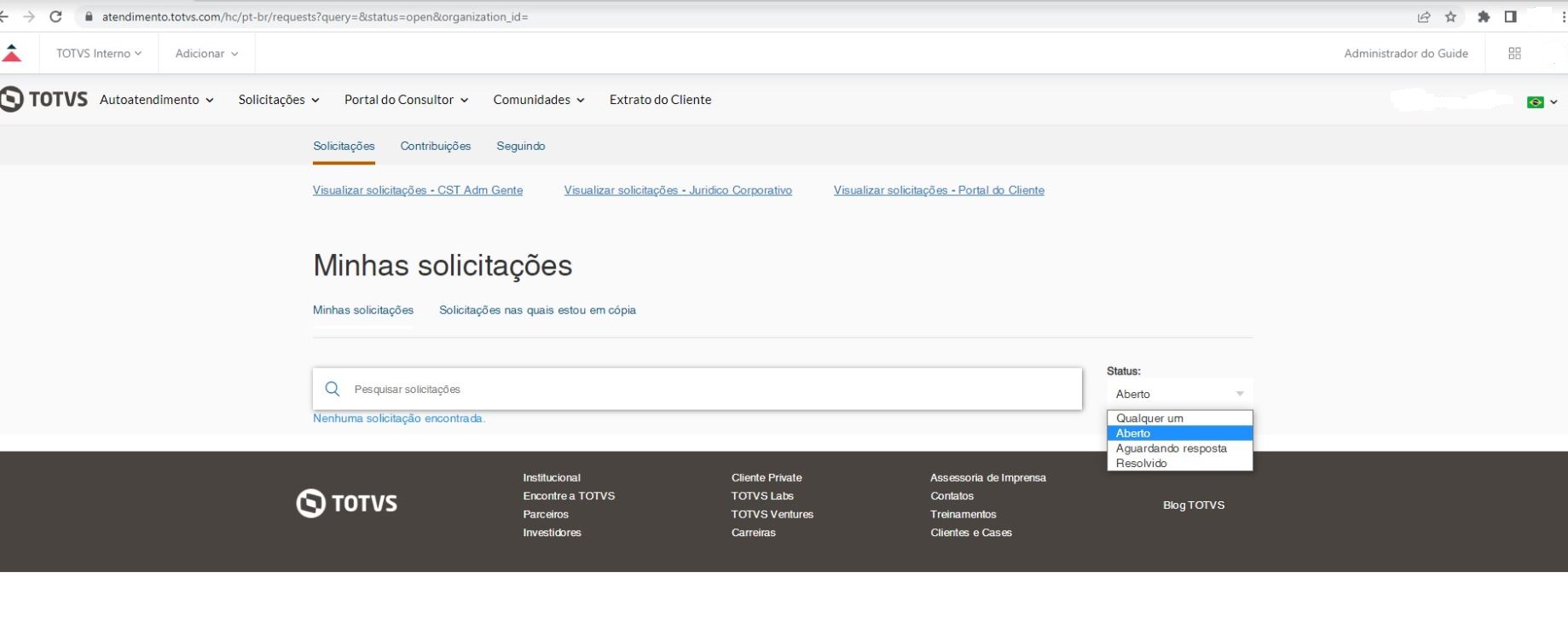
Task: Expand the Solicitações navigation menu
Action: (279, 100)
